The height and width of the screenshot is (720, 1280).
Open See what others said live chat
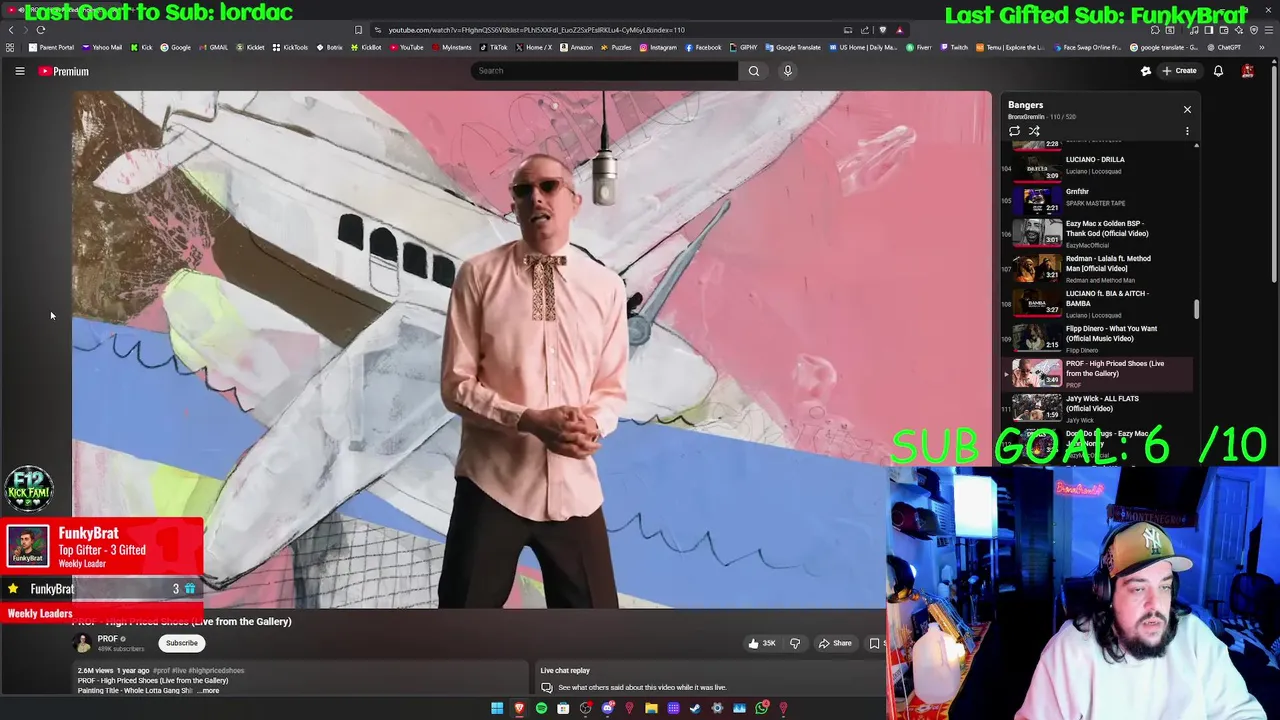pos(642,687)
